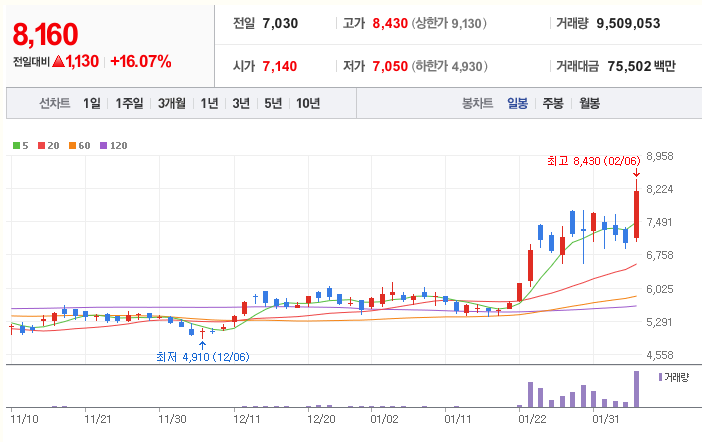Click the orange 60-day moving average swatch
Image resolution: width=702 pixels, height=442 pixels.
[x=73, y=146]
